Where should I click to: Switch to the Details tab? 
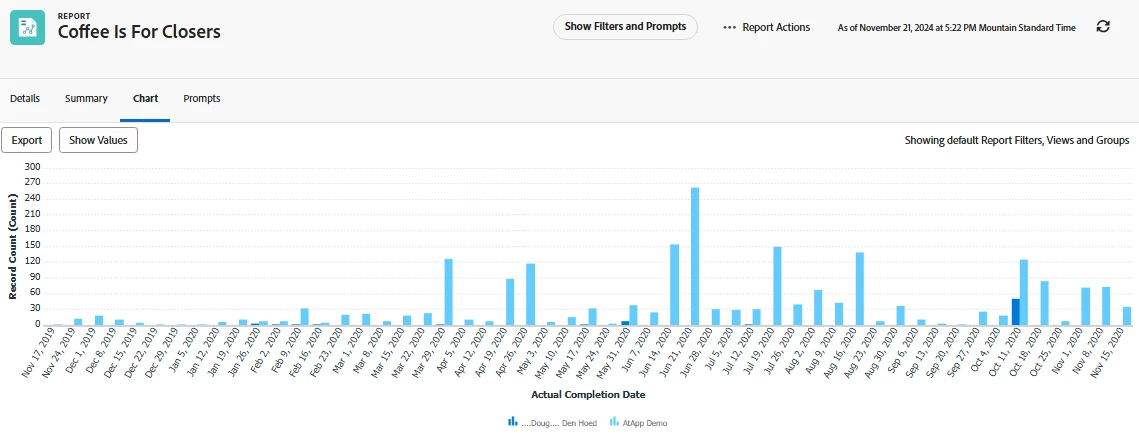pos(25,99)
